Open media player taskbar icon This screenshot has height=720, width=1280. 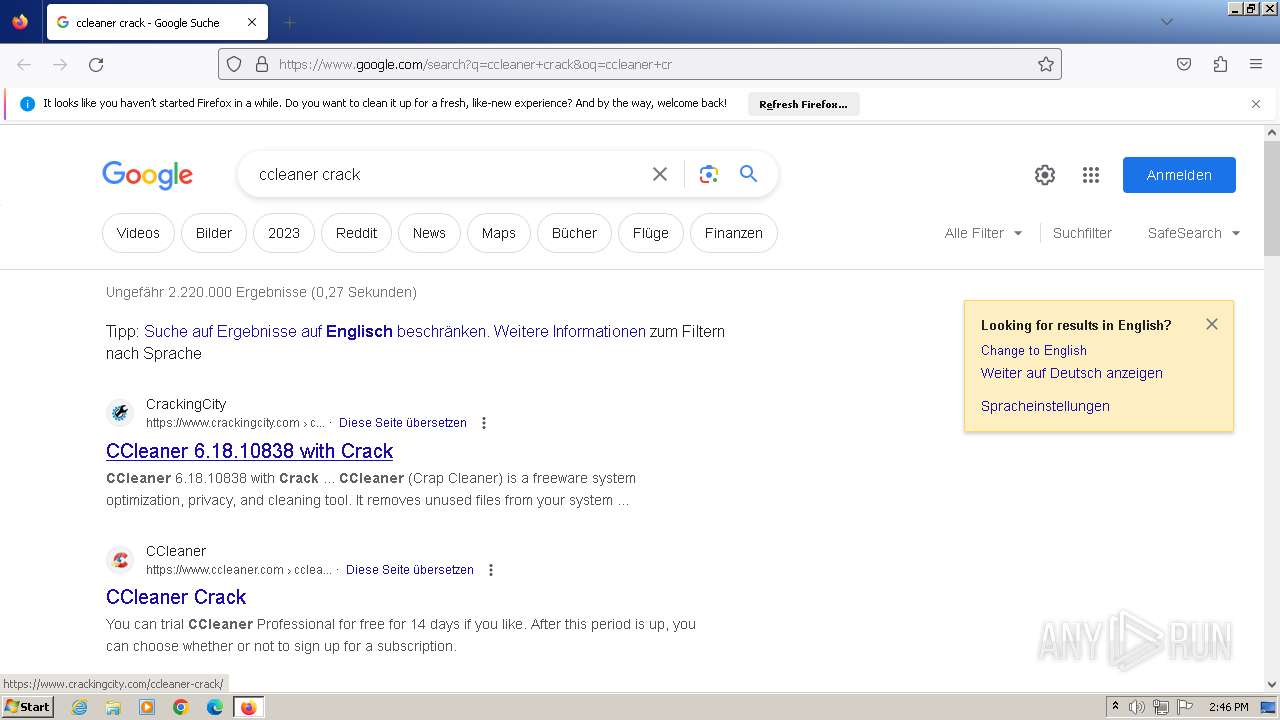point(147,707)
